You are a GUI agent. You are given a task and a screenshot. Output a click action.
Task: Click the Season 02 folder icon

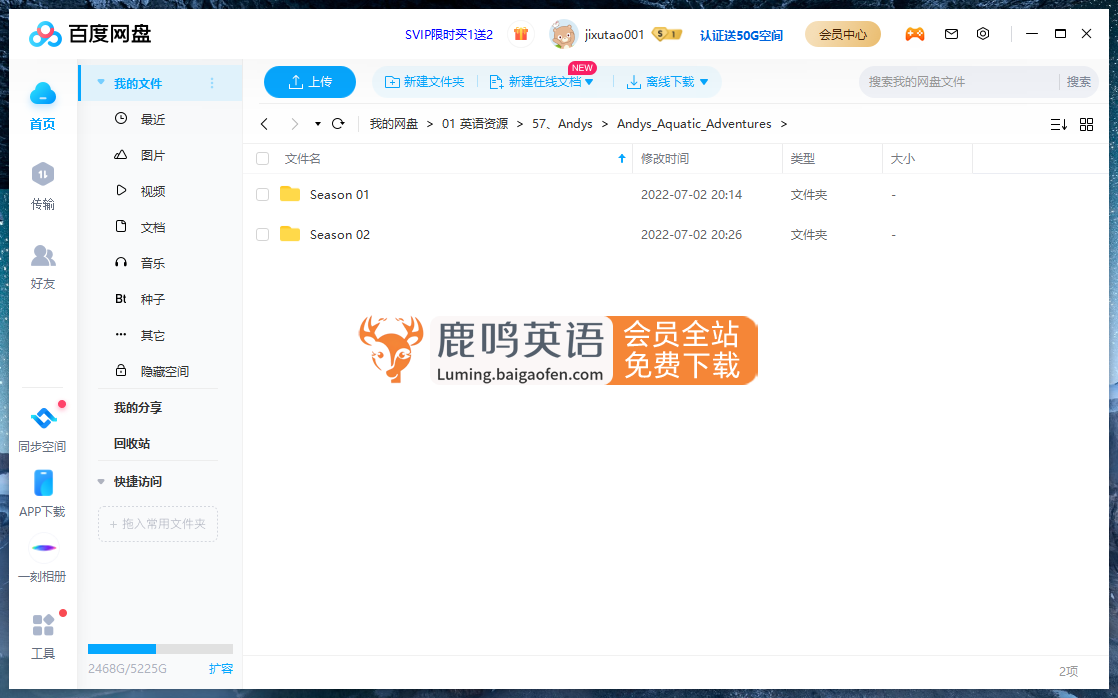[x=289, y=234]
